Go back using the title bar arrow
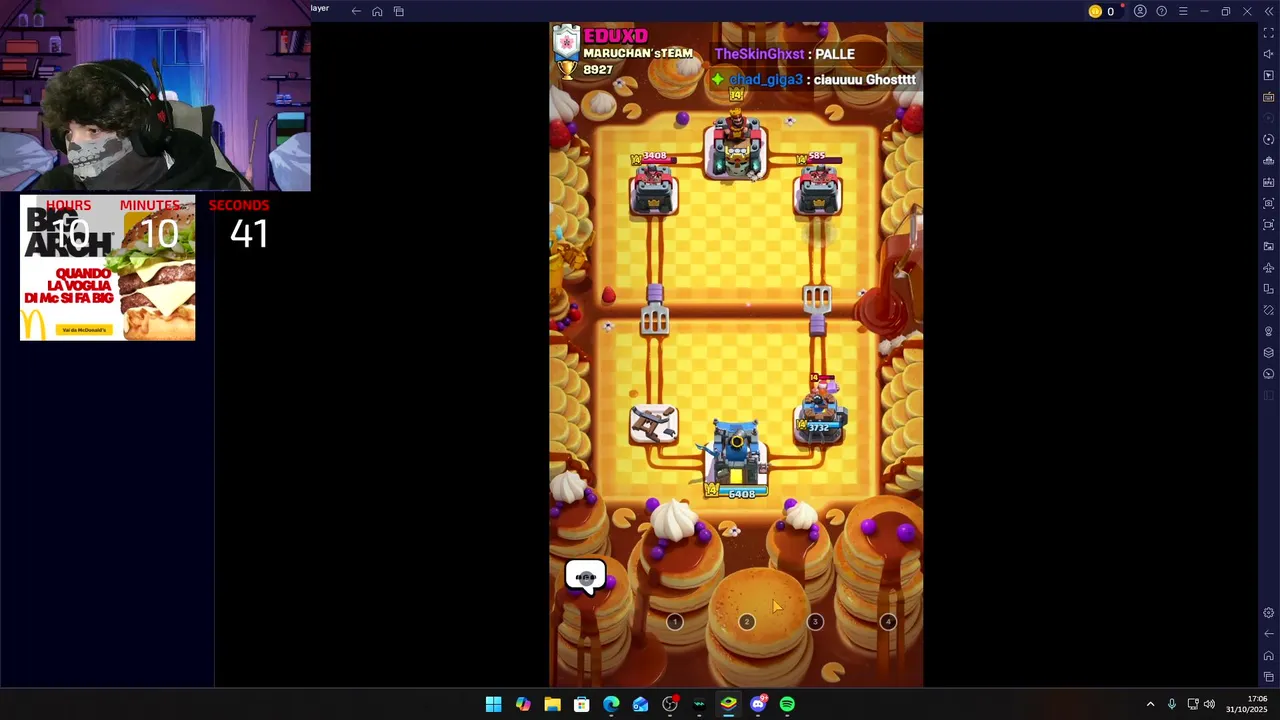 (x=356, y=11)
